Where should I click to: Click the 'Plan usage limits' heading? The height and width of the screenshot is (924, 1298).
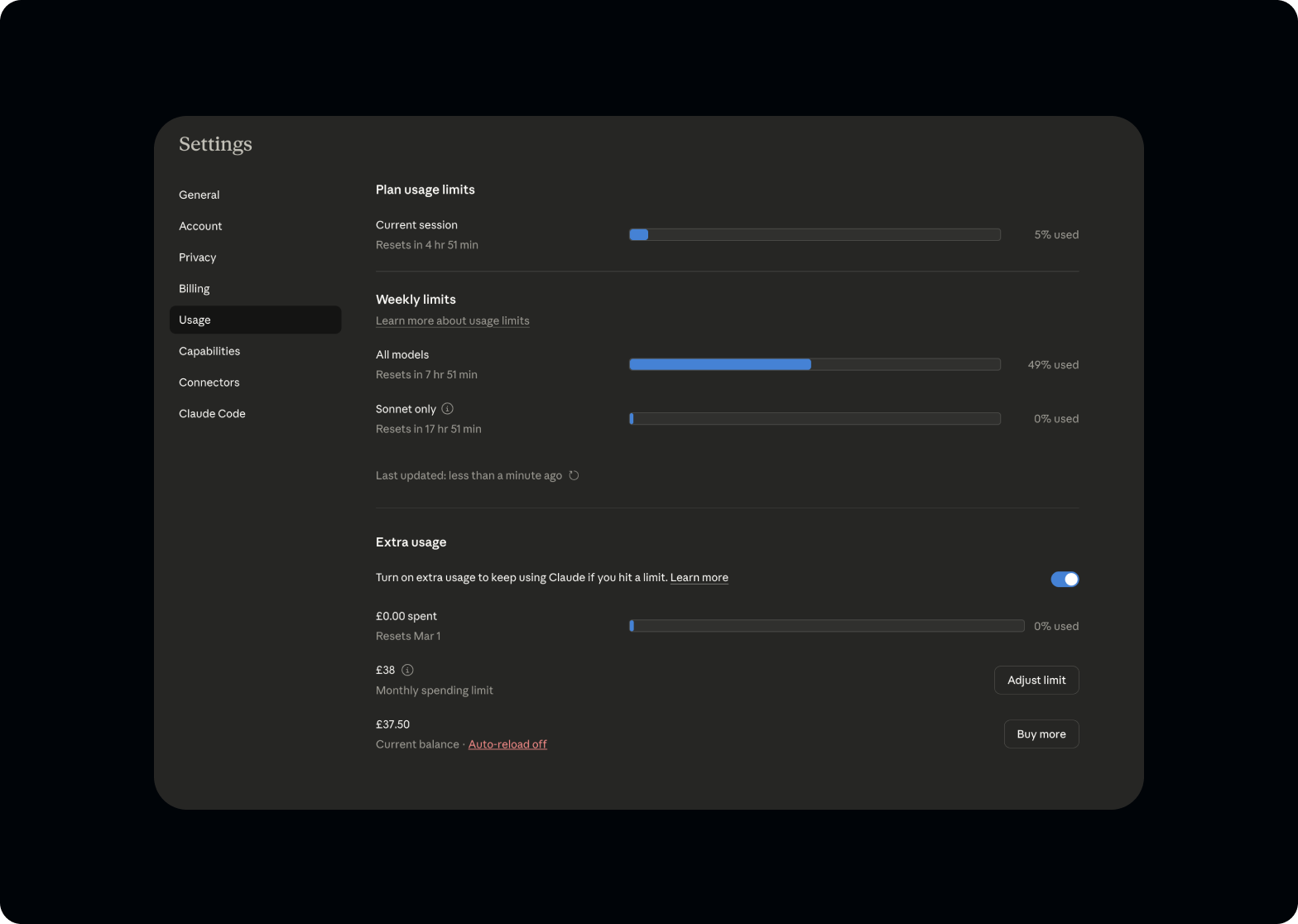click(425, 190)
